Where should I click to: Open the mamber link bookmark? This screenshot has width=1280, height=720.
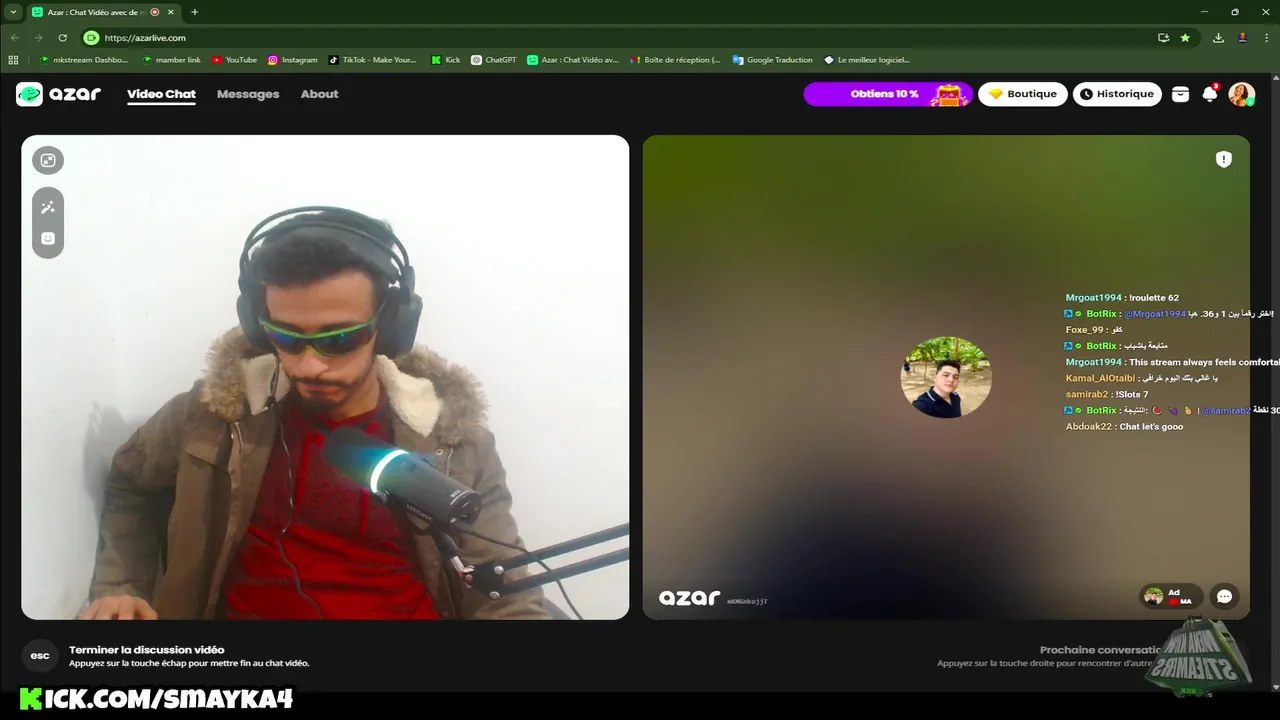171,60
